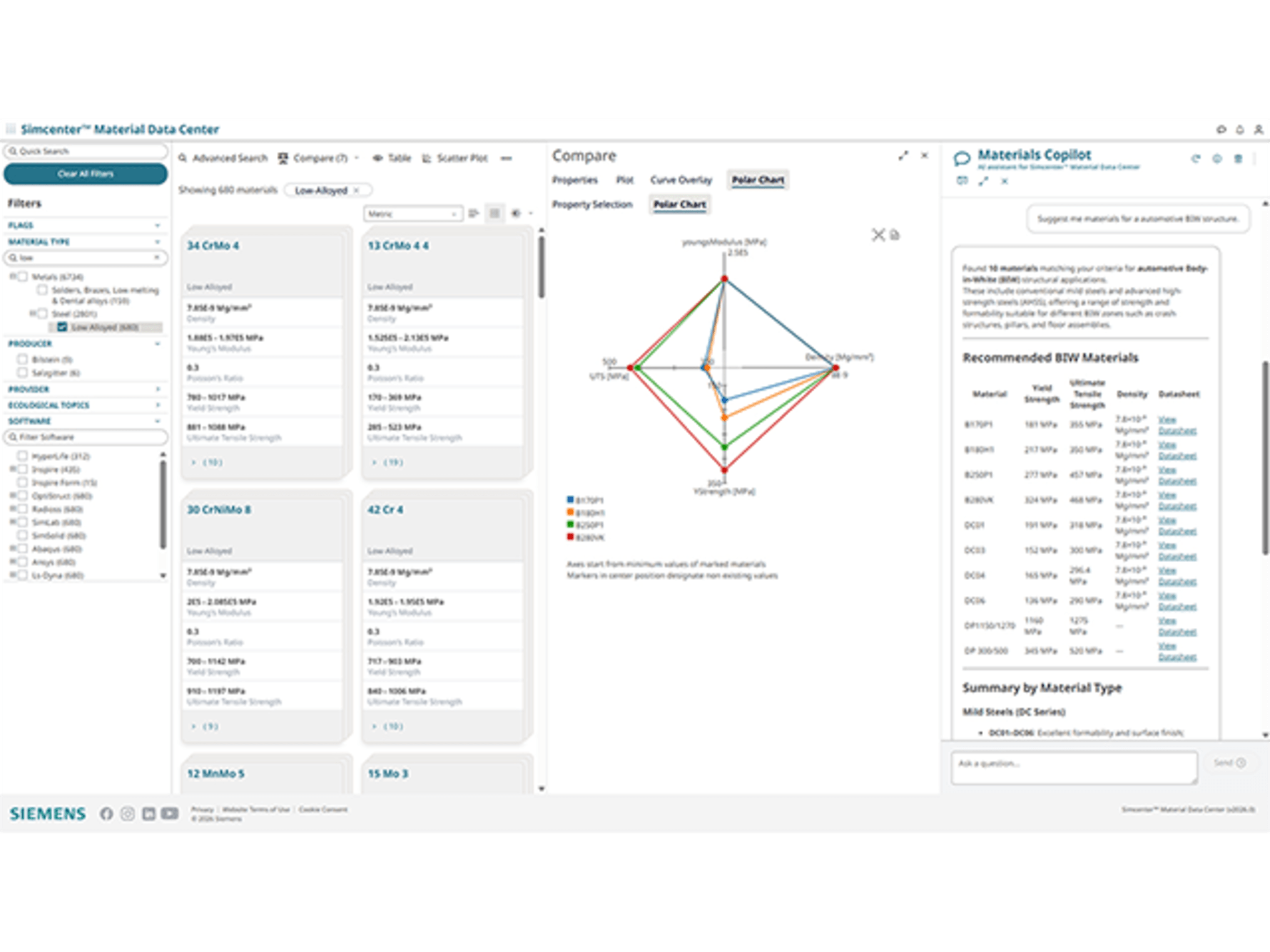
Task: Open the more options ellipsis in toolbar
Action: pyautogui.click(x=506, y=158)
